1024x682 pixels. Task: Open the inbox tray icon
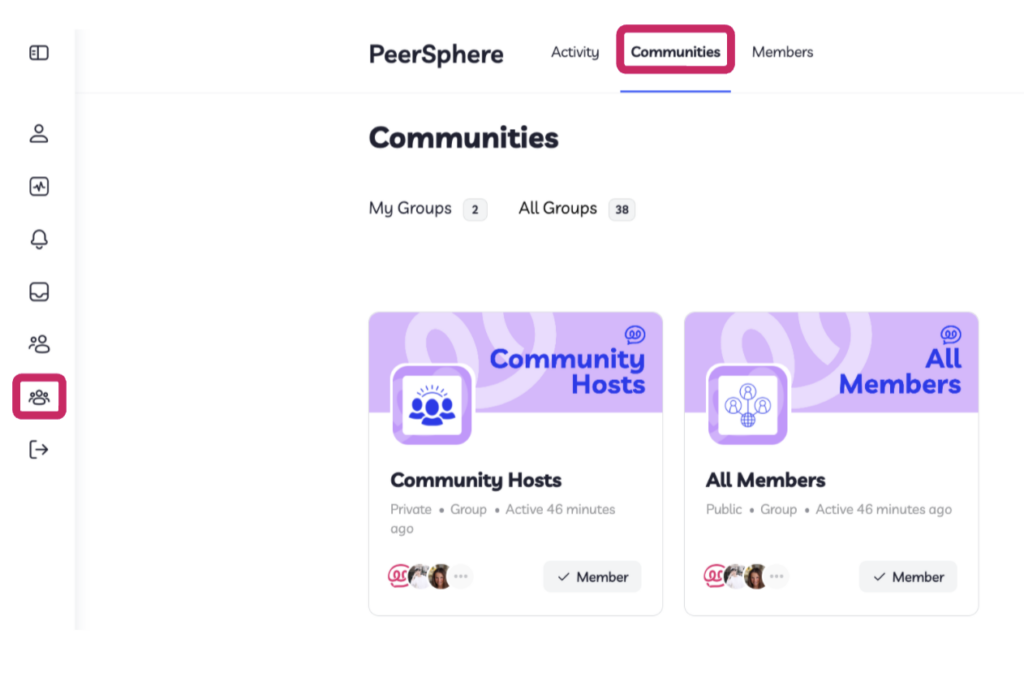tap(39, 291)
